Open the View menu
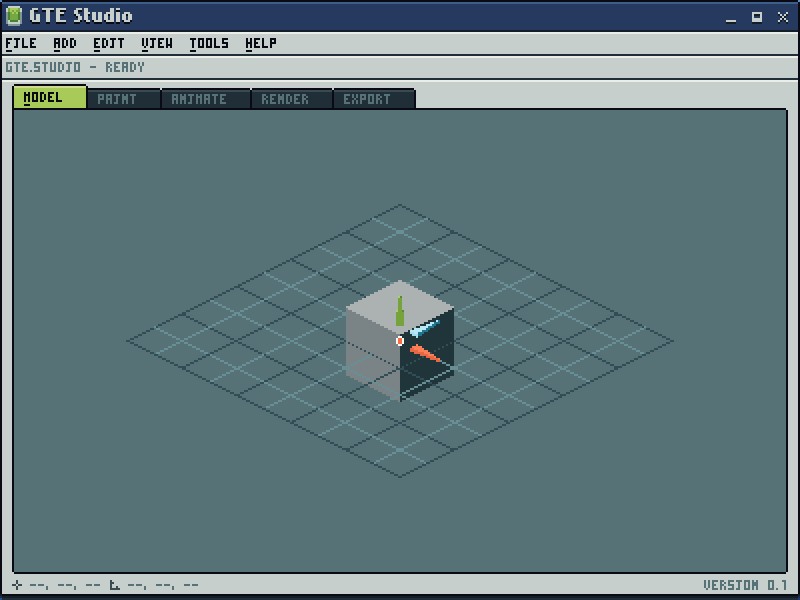Screen dimensions: 800x600 click(x=157, y=44)
